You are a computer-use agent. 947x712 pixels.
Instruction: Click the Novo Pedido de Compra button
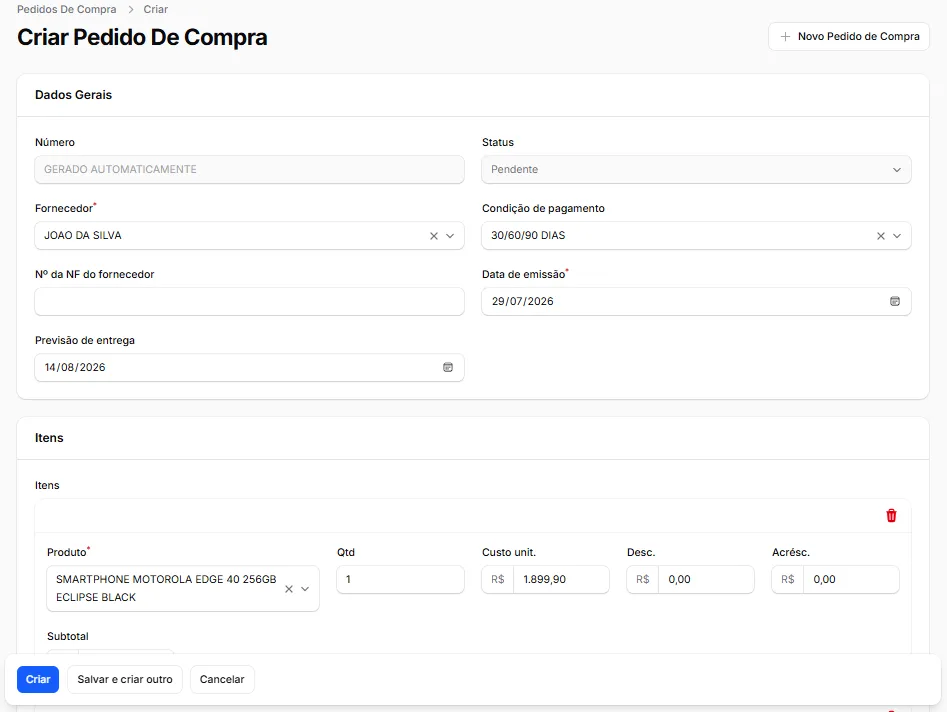(x=849, y=37)
